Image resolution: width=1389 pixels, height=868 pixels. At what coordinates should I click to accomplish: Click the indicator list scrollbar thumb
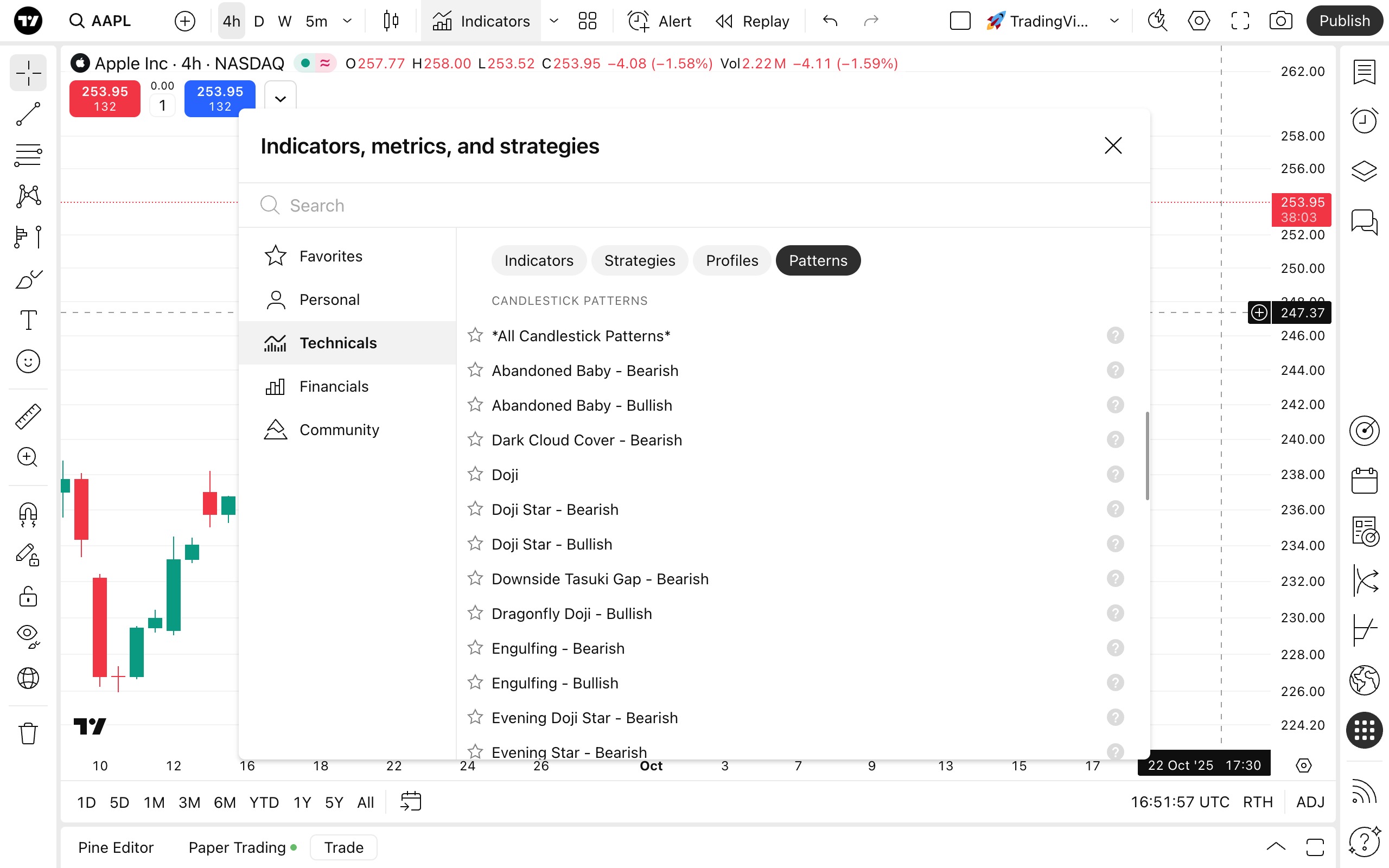(x=1147, y=455)
